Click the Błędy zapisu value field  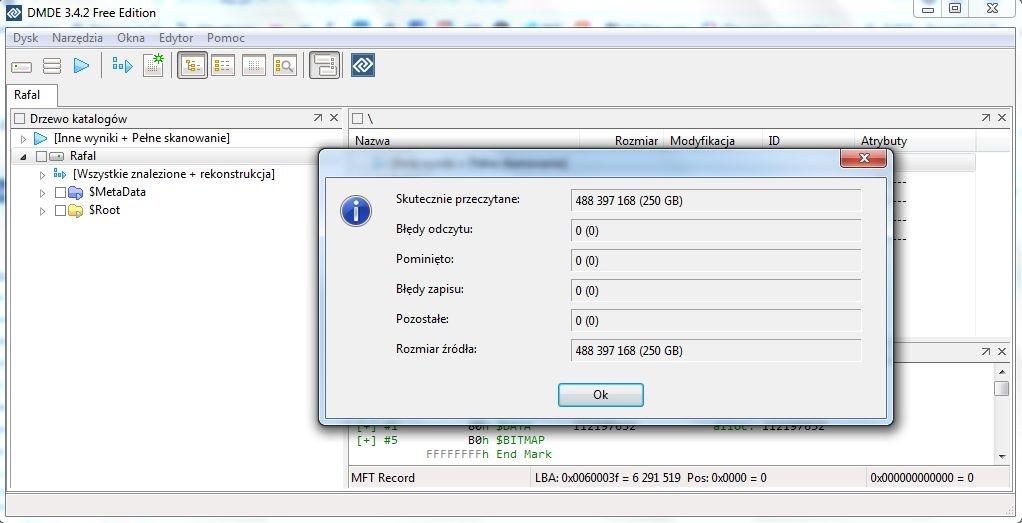tap(716, 291)
